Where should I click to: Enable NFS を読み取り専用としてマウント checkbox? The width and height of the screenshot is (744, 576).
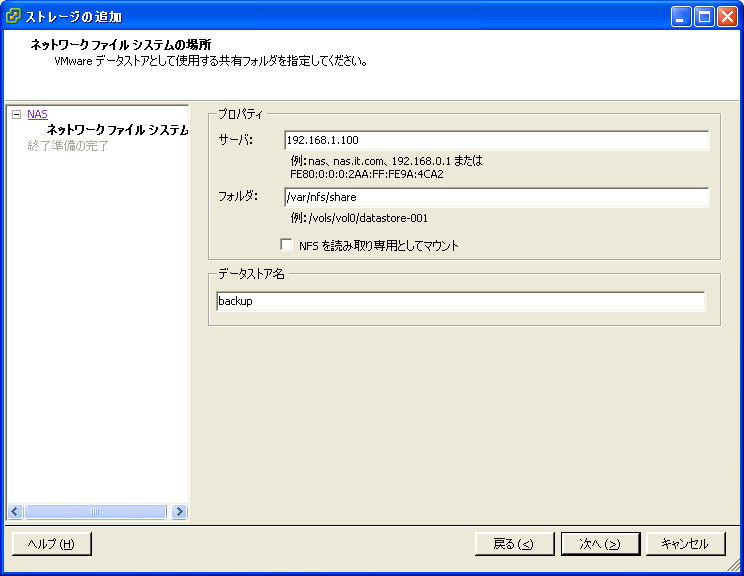coord(287,245)
